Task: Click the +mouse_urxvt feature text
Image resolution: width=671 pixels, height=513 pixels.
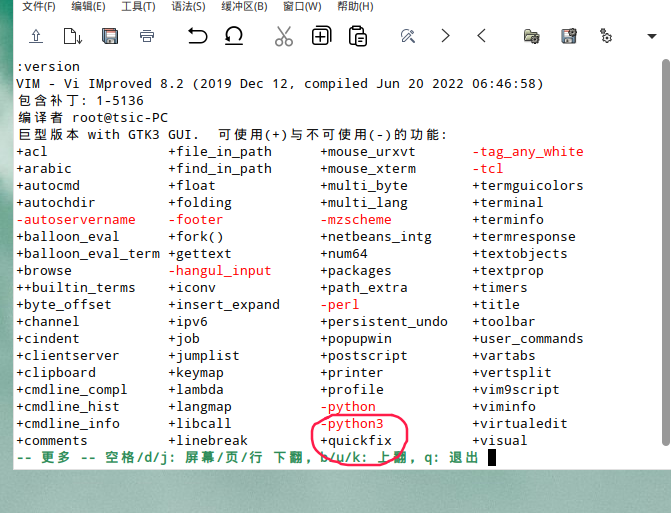Action: pos(368,151)
